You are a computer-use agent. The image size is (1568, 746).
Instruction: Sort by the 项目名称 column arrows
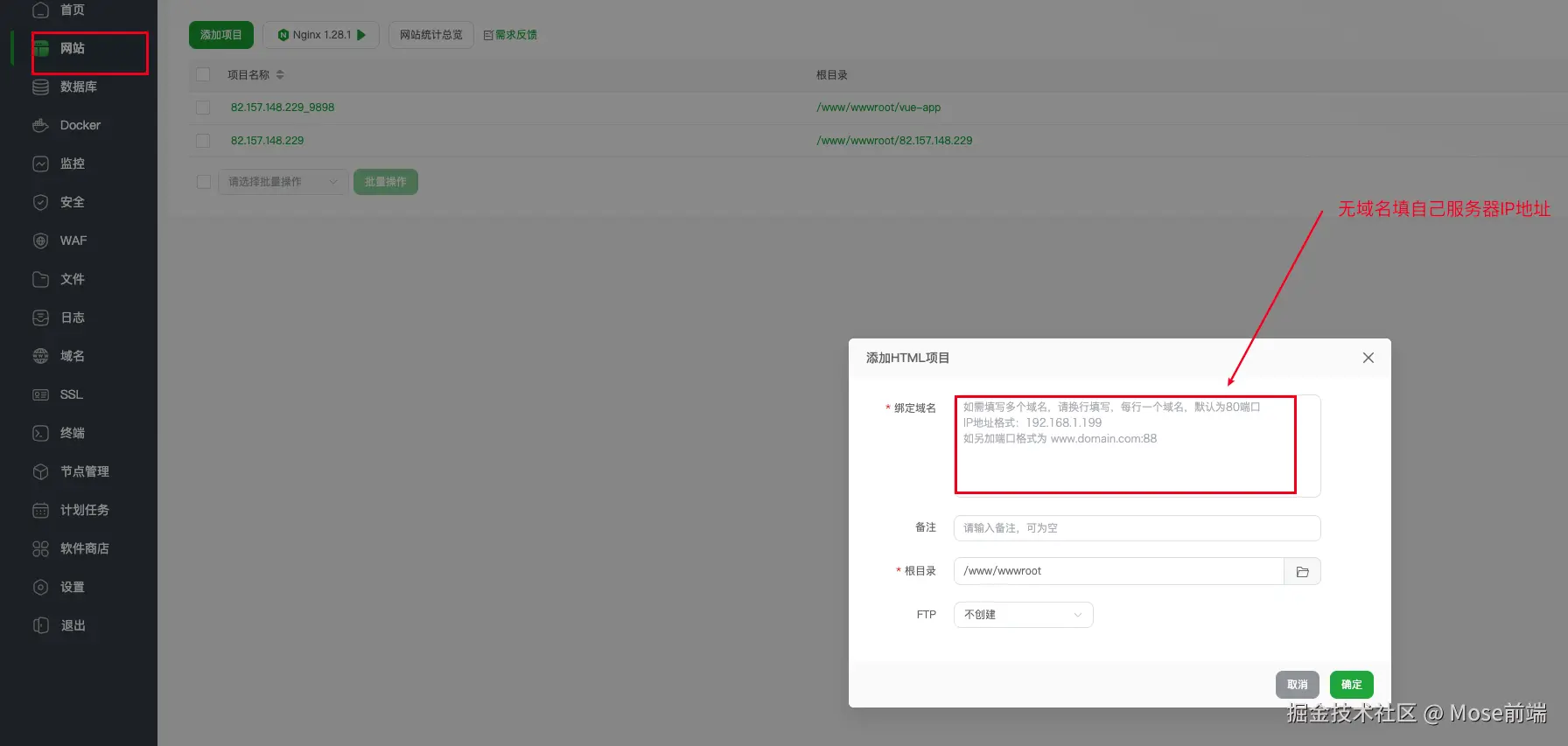(x=280, y=74)
